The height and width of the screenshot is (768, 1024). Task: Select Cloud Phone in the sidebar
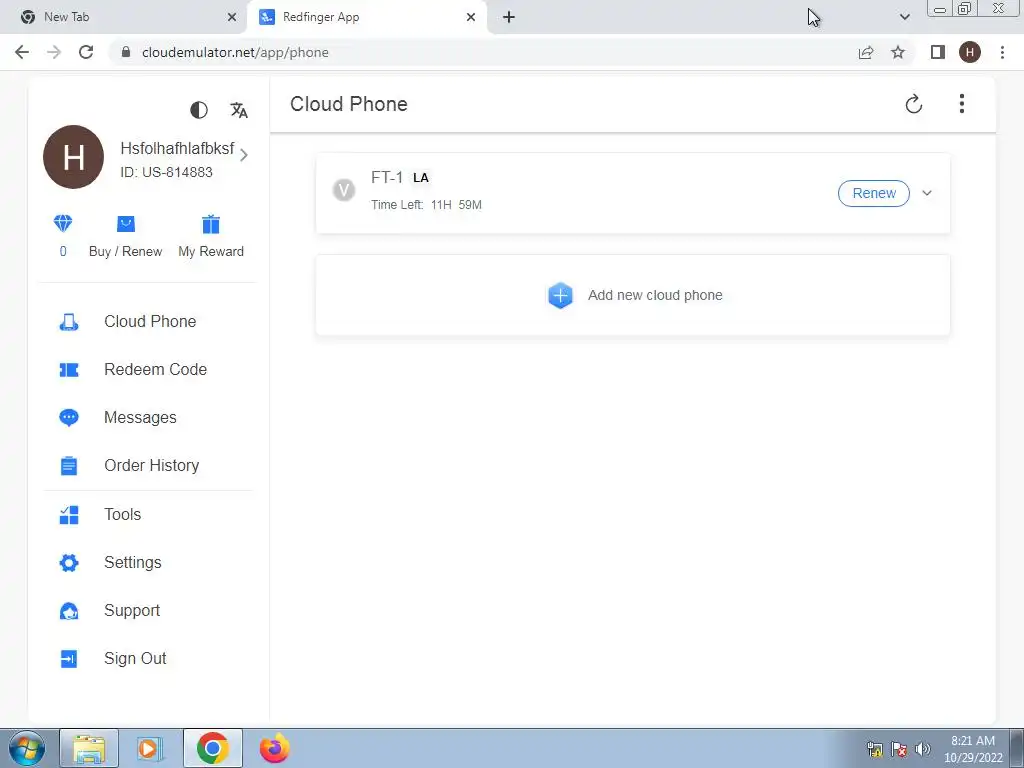pyautogui.click(x=150, y=321)
